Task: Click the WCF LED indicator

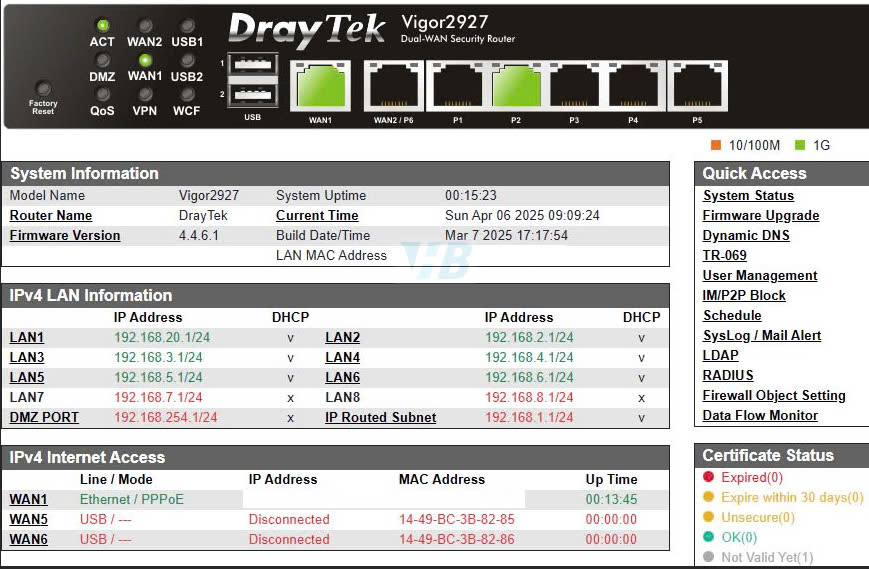Action: (x=188, y=94)
